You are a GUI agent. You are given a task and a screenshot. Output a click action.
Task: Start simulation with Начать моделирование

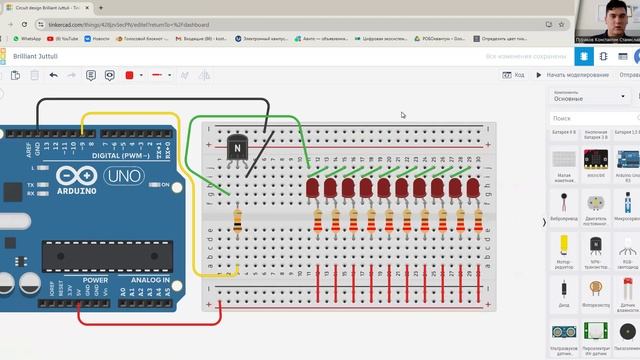tap(572, 75)
